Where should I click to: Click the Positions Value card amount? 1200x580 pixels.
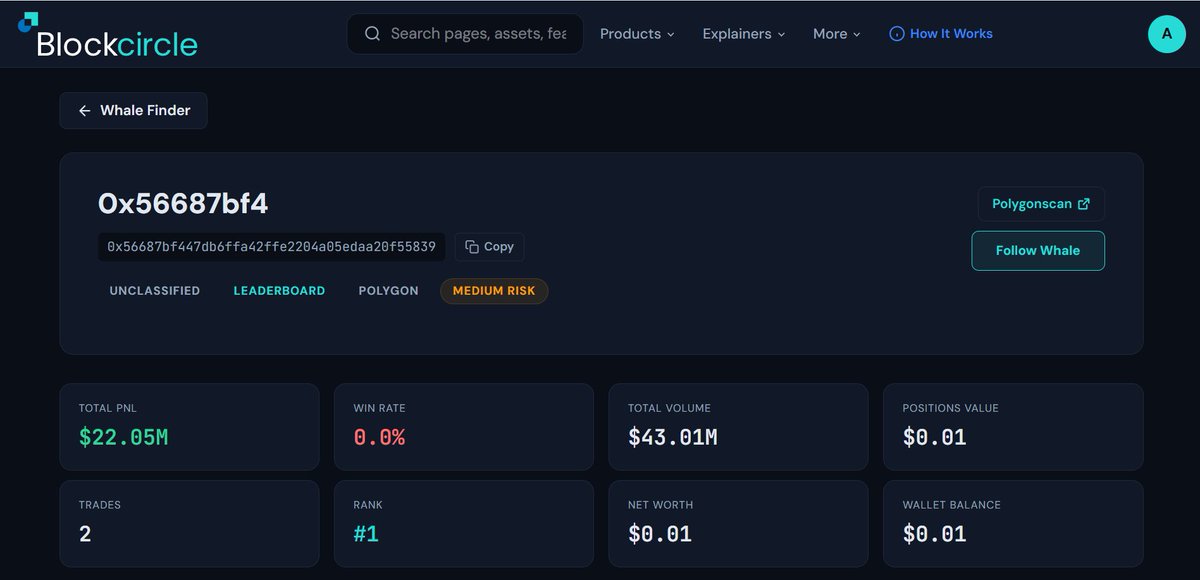pos(934,437)
